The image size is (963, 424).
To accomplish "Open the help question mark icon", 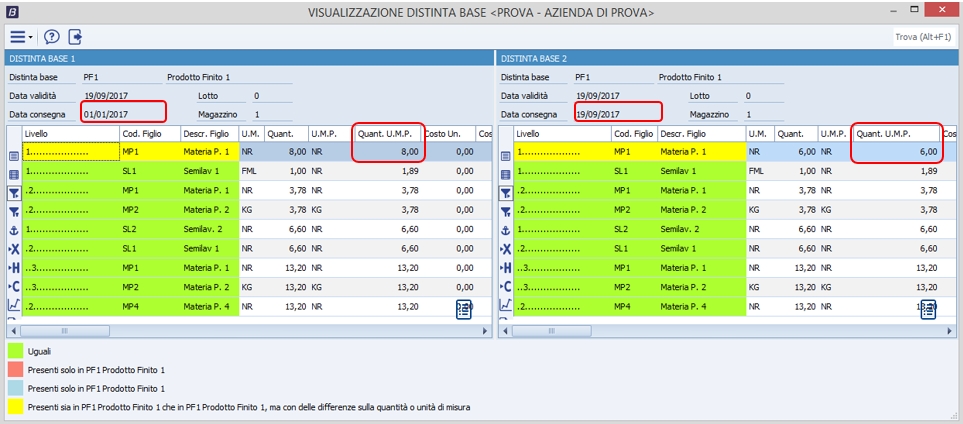I will pyautogui.click(x=52, y=37).
